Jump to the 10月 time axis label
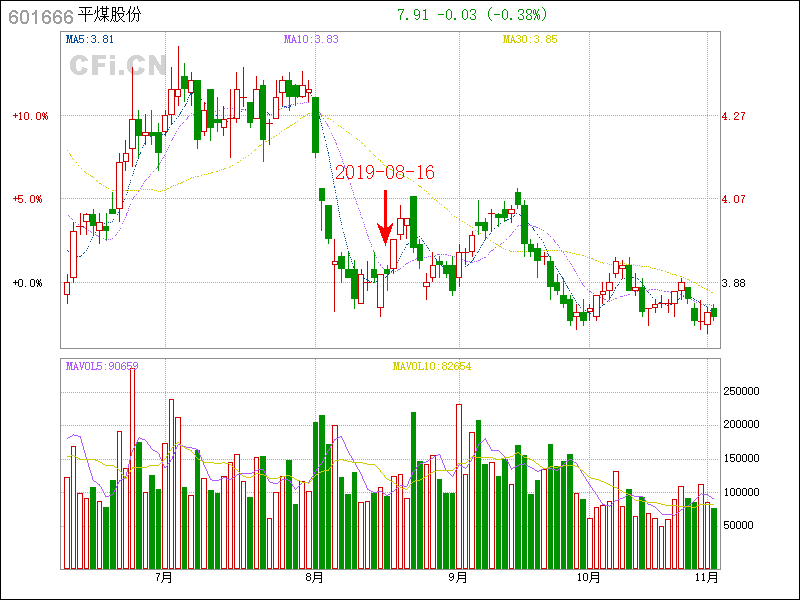Screen dimensions: 800x600 click(588, 577)
